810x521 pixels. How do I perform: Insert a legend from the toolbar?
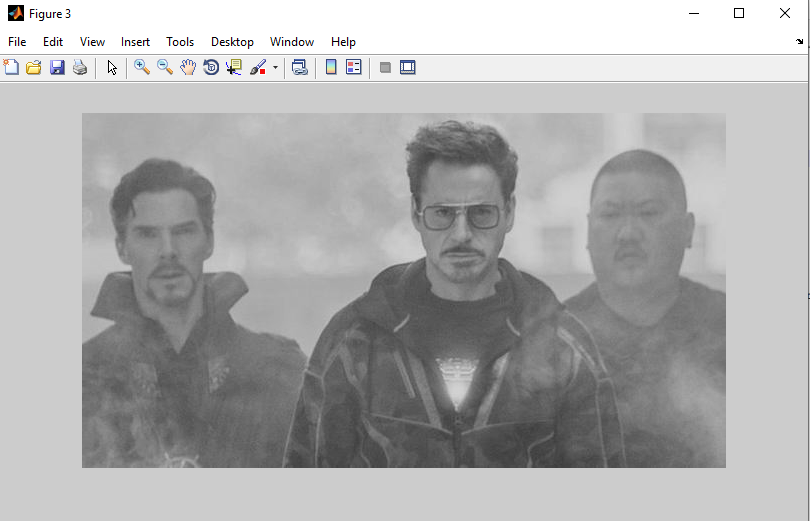353,68
